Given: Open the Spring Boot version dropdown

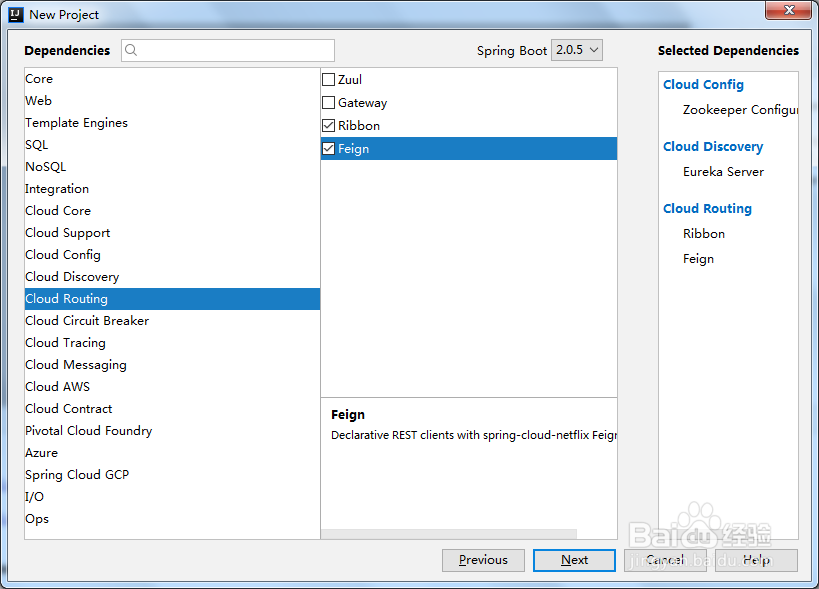Looking at the screenshot, I should [577, 50].
